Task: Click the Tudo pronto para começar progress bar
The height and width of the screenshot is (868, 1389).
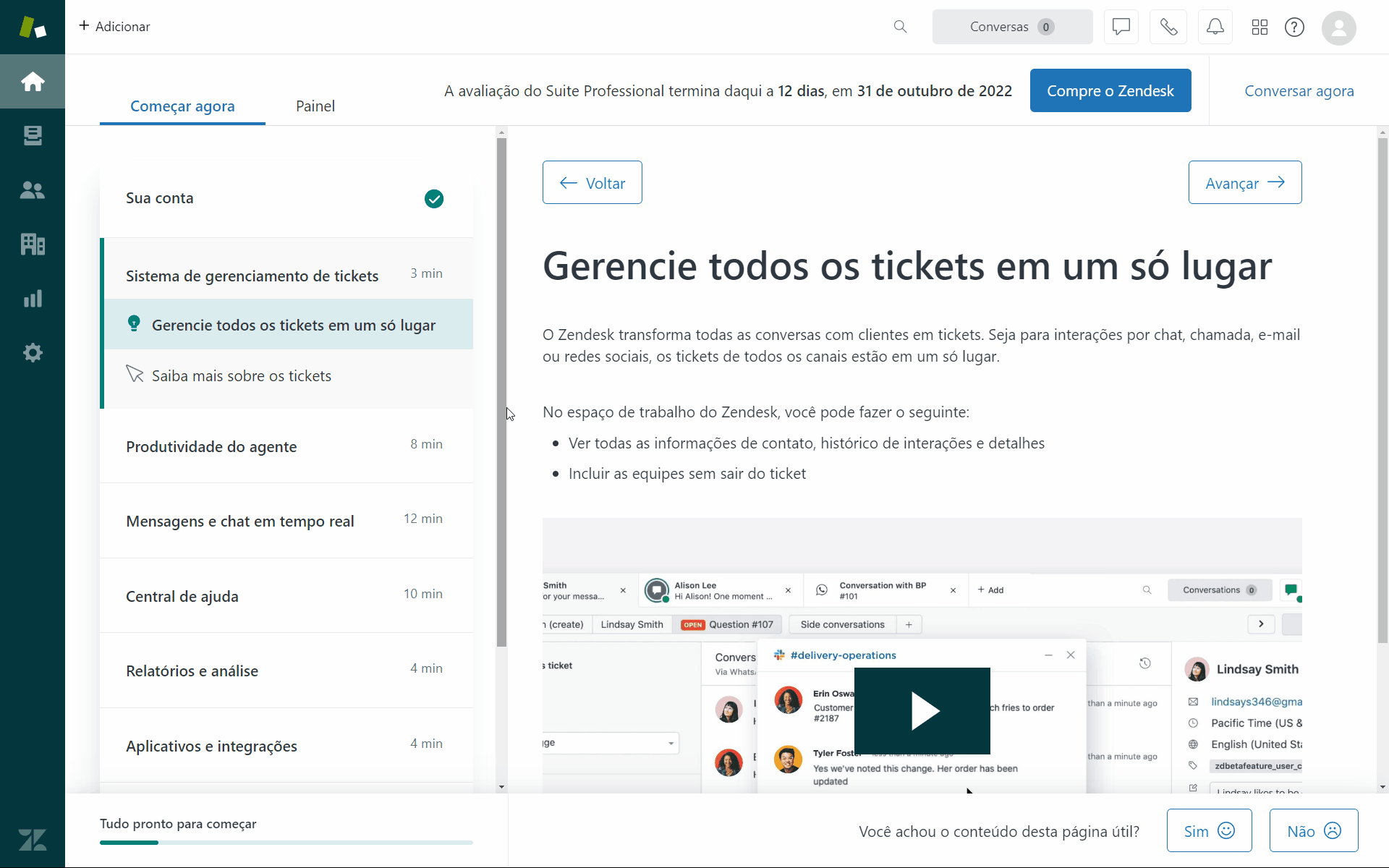Action: point(286,843)
